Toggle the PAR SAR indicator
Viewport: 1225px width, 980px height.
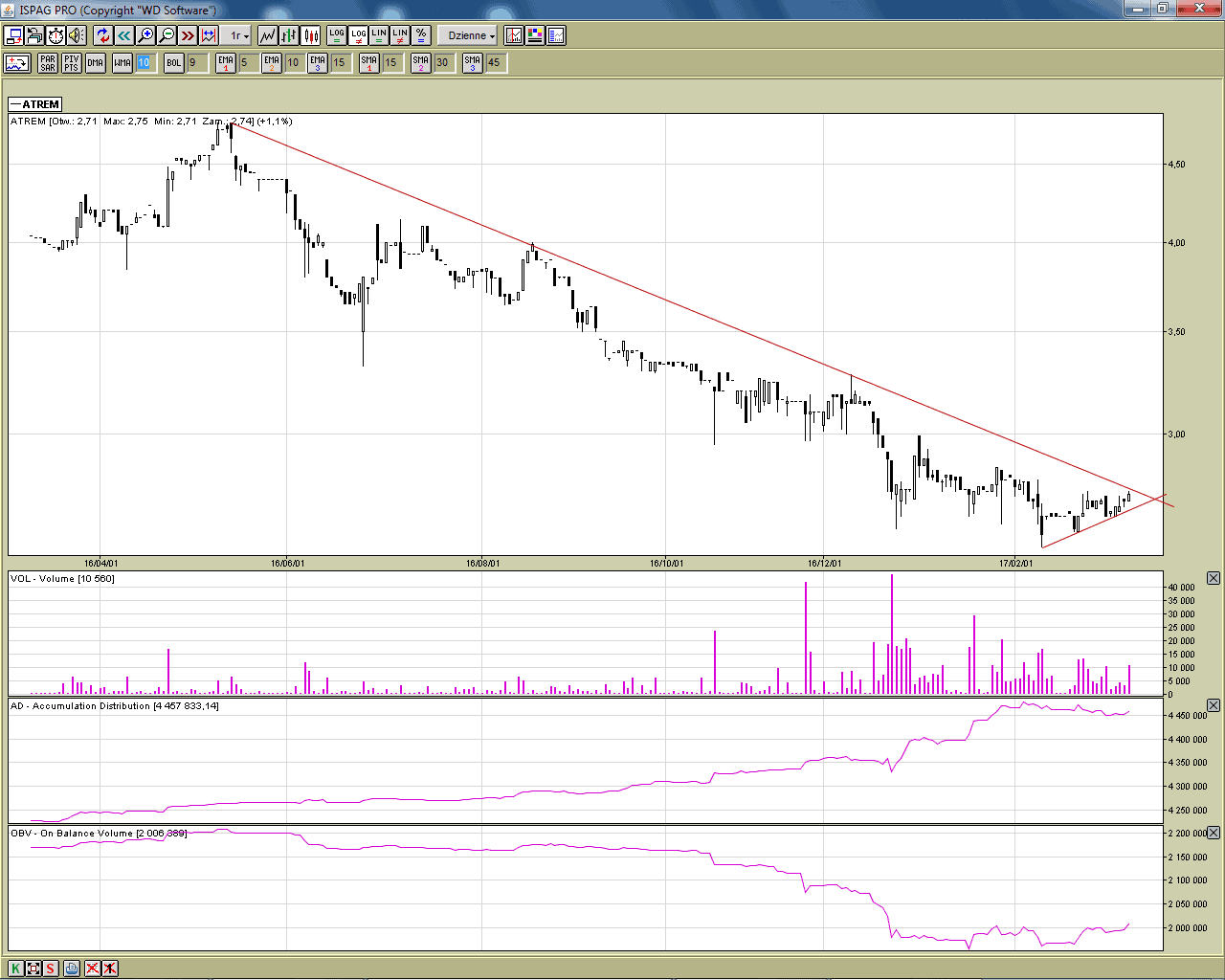tap(48, 63)
